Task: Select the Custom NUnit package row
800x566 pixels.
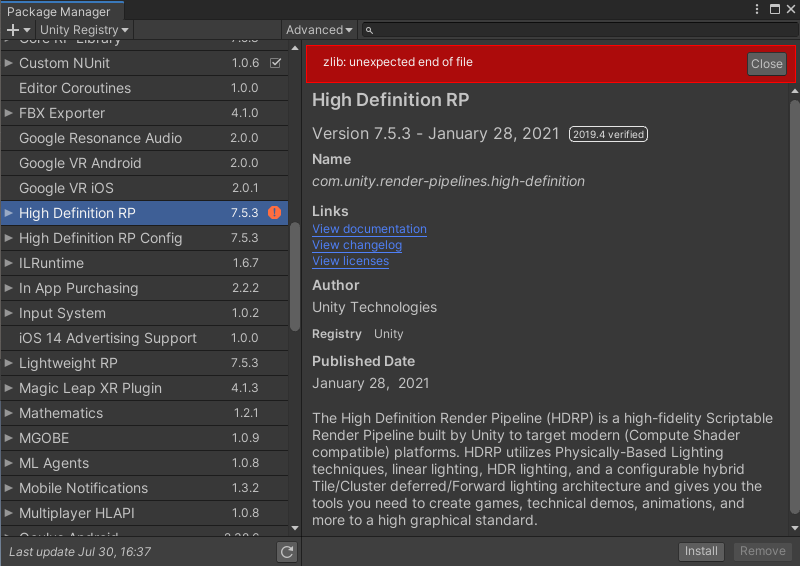Action: (x=144, y=63)
